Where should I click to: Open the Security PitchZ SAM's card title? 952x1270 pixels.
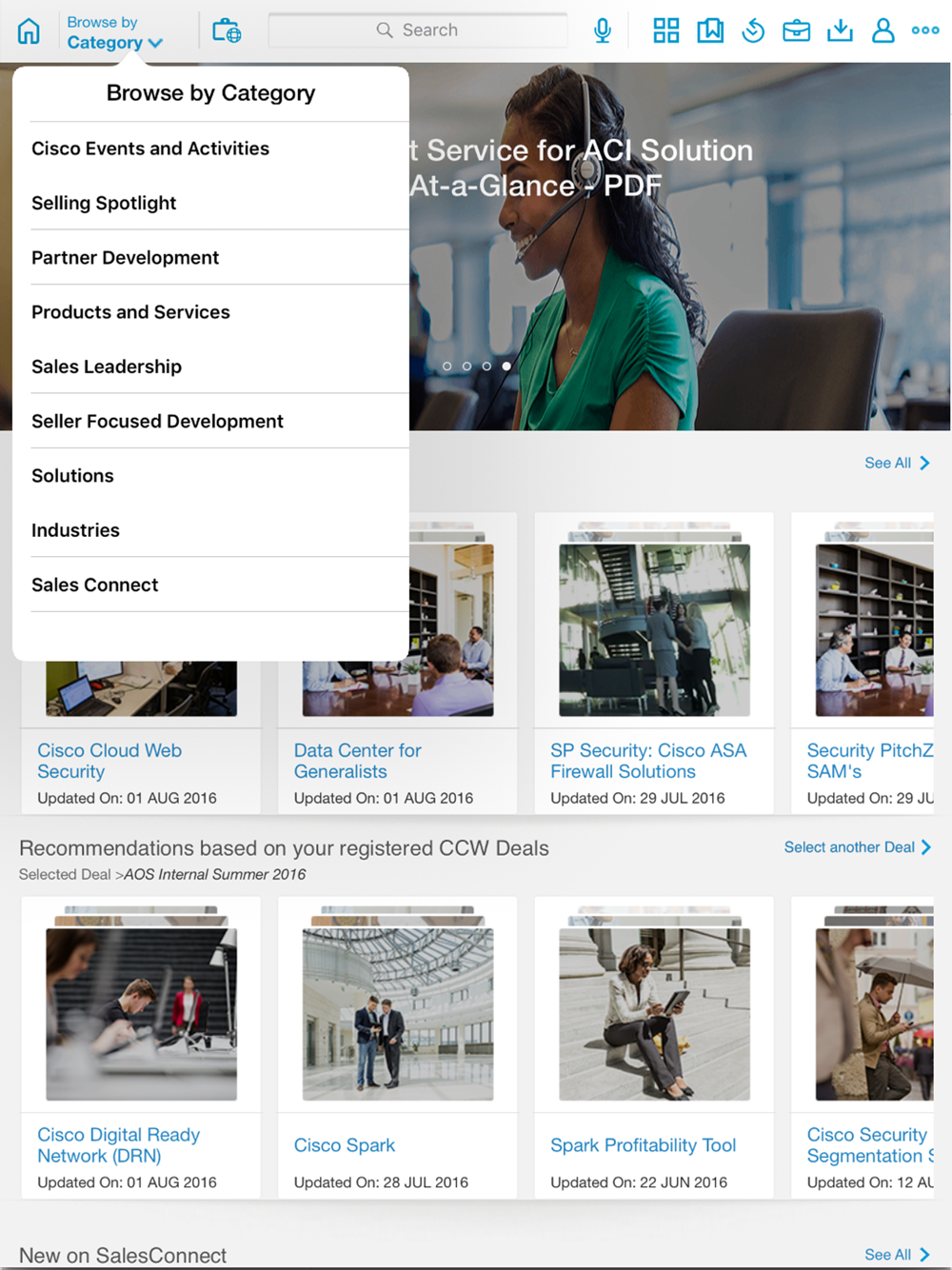point(870,761)
